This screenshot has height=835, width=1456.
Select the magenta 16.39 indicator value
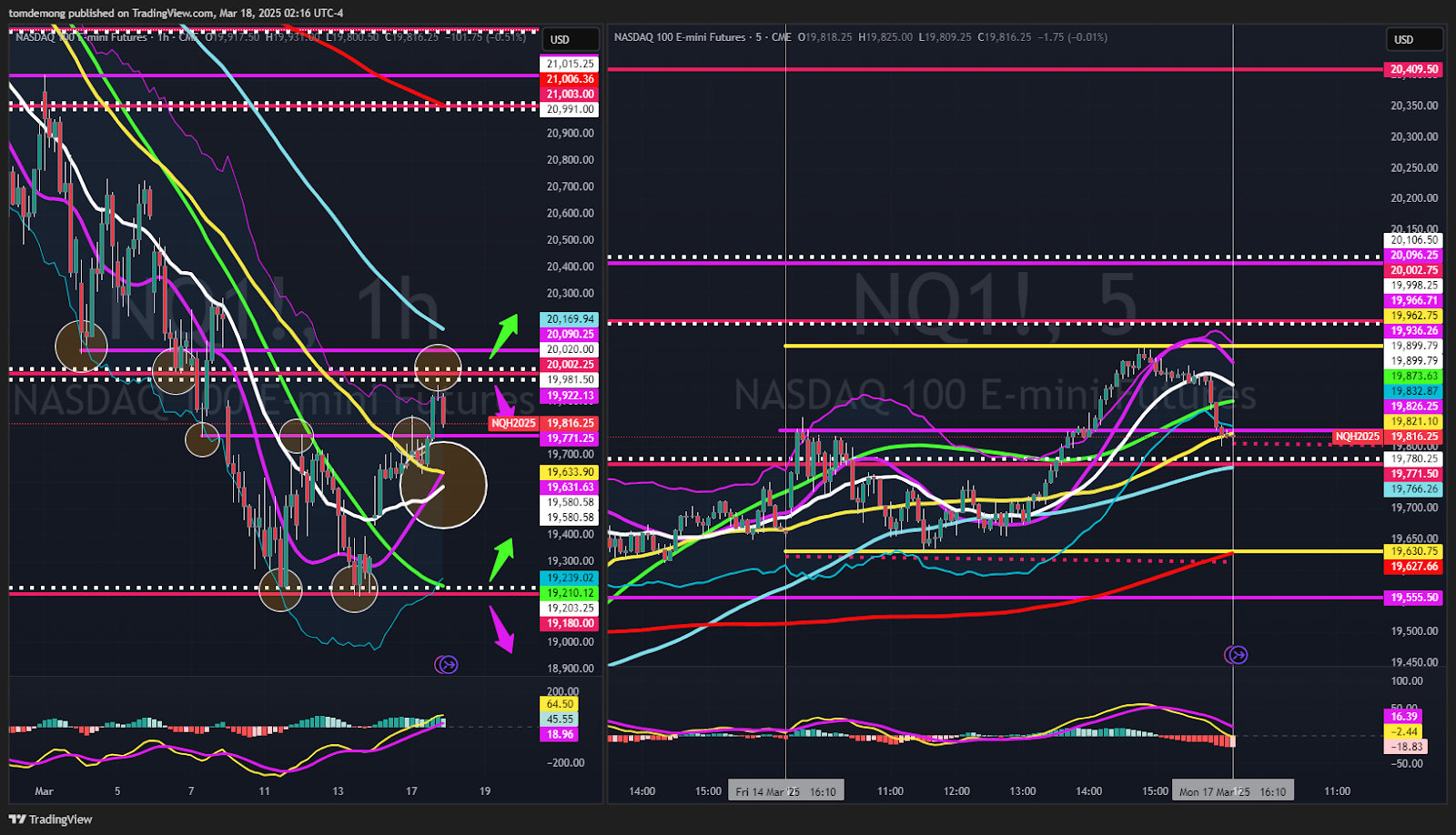tap(1404, 717)
